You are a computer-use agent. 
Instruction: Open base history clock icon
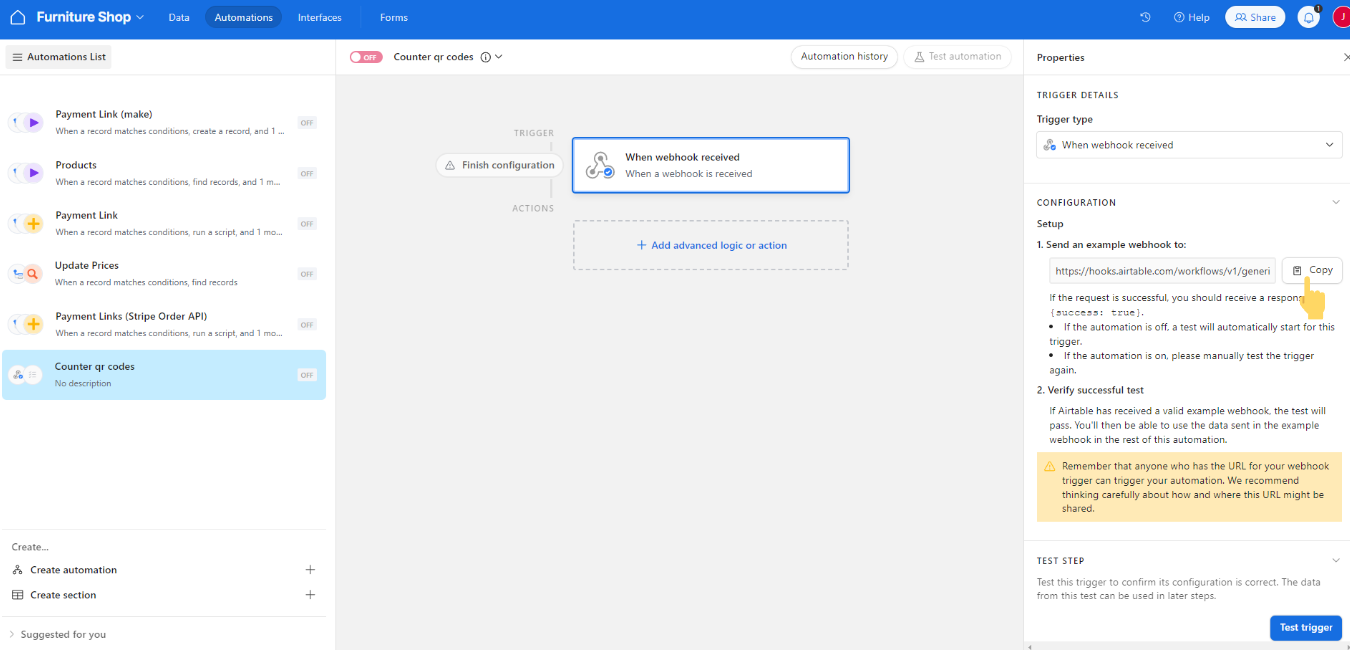[x=1145, y=17]
